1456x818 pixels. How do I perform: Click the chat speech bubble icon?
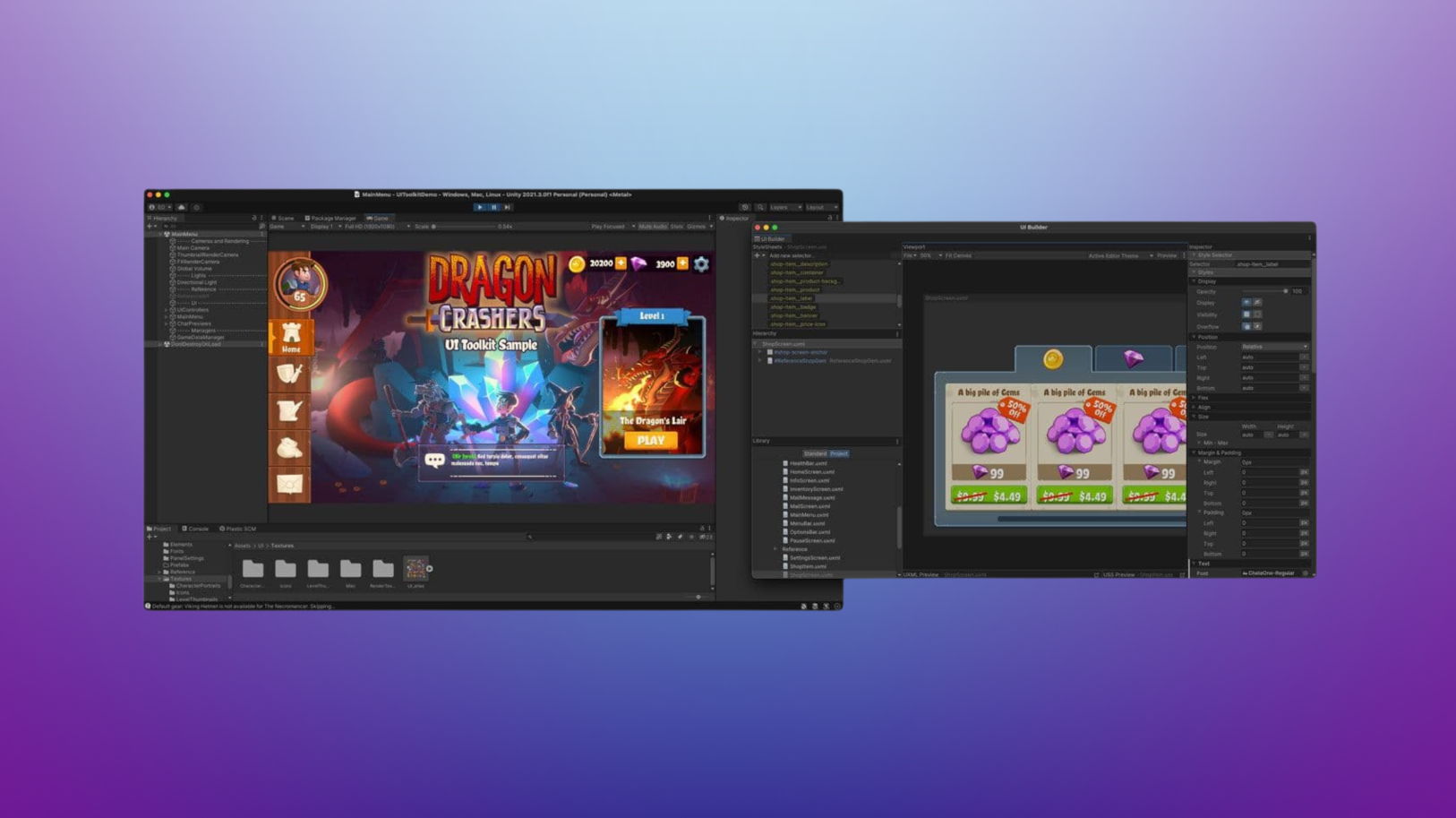(434, 461)
